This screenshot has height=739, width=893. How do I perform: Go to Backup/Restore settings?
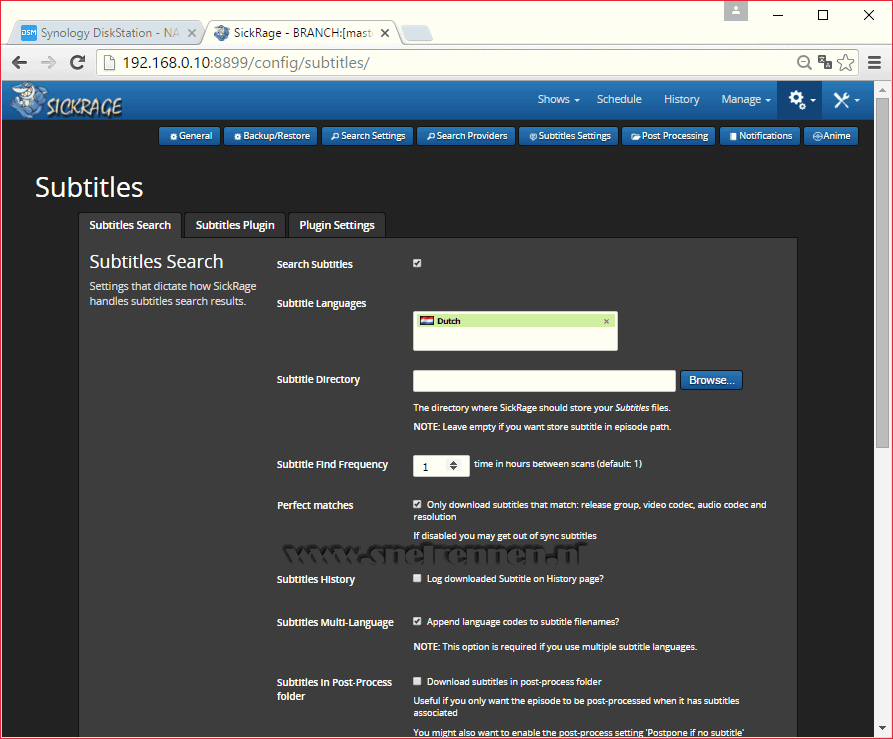[x=271, y=136]
